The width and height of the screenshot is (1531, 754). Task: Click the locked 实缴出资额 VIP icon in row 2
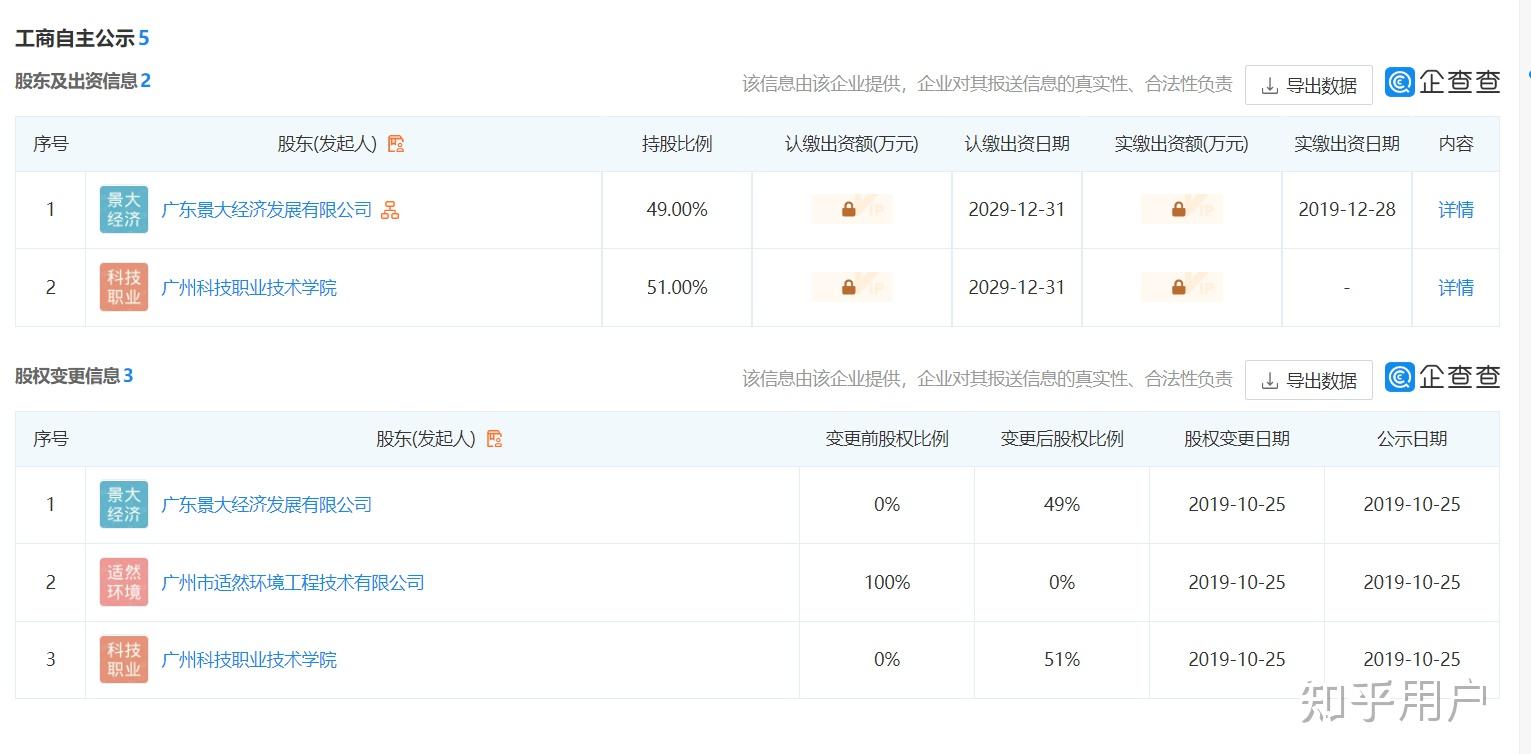pos(1179,288)
